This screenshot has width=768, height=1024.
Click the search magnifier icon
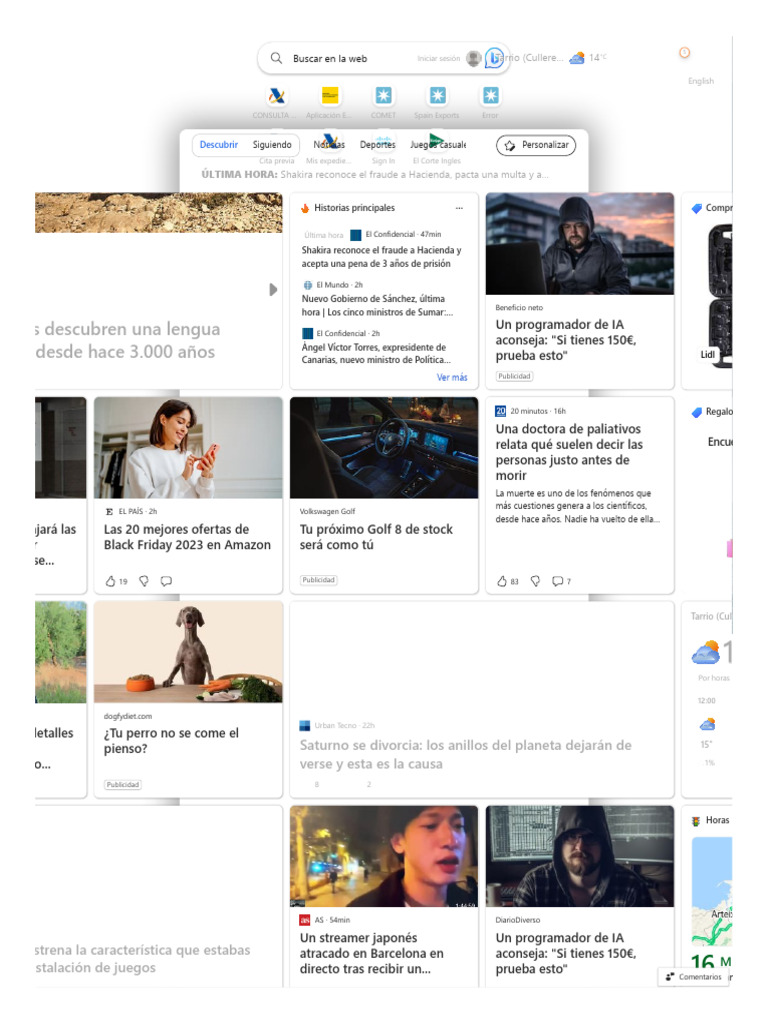(276, 58)
